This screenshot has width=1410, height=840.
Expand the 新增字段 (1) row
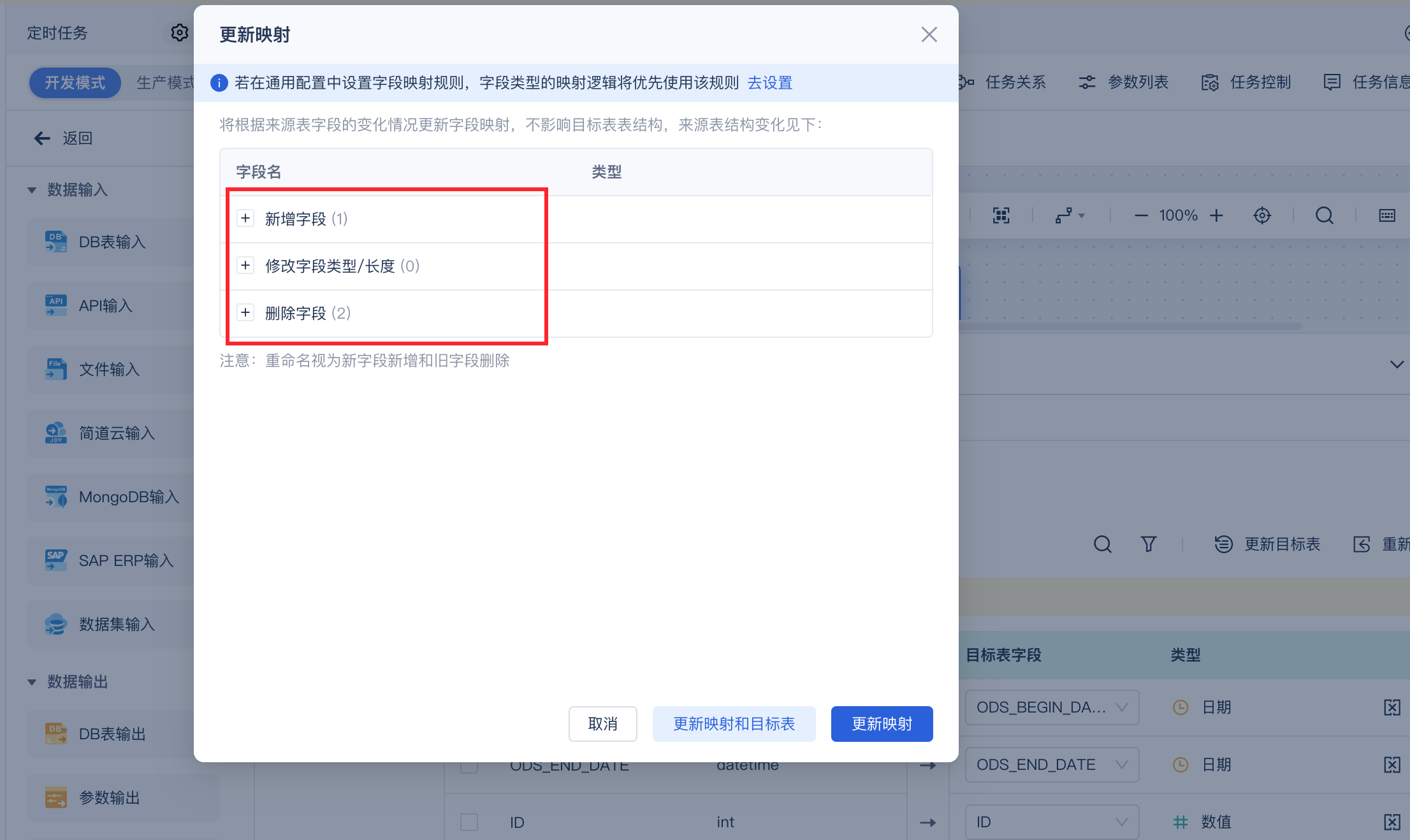pos(245,219)
